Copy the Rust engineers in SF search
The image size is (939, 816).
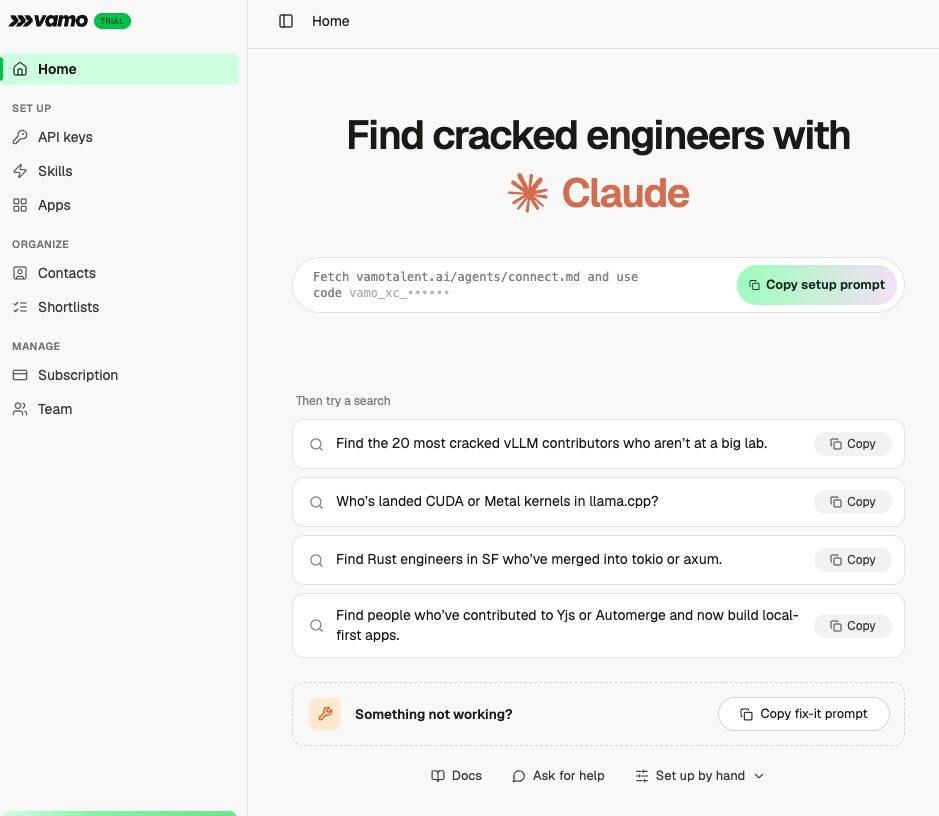(853, 560)
